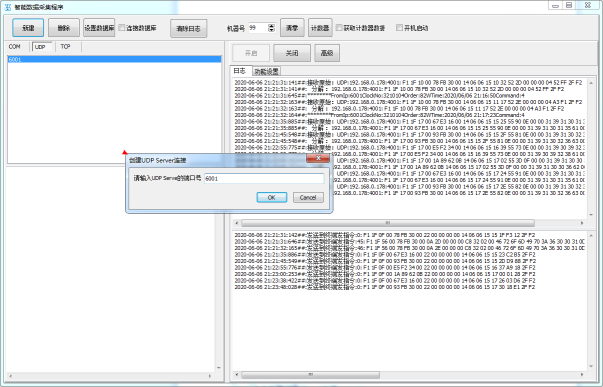The height and width of the screenshot is (387, 603).
Task: Click the 清除日志 button
Action: [188, 28]
